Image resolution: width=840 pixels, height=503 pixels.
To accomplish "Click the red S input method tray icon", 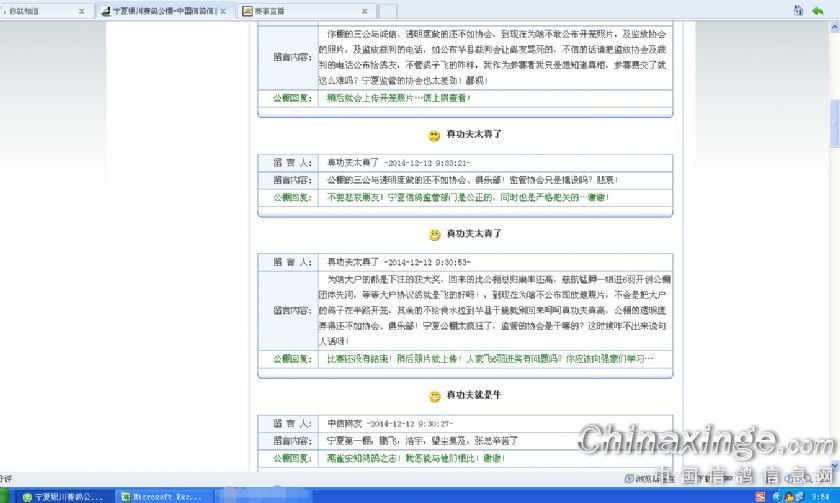I will click(x=761, y=496).
